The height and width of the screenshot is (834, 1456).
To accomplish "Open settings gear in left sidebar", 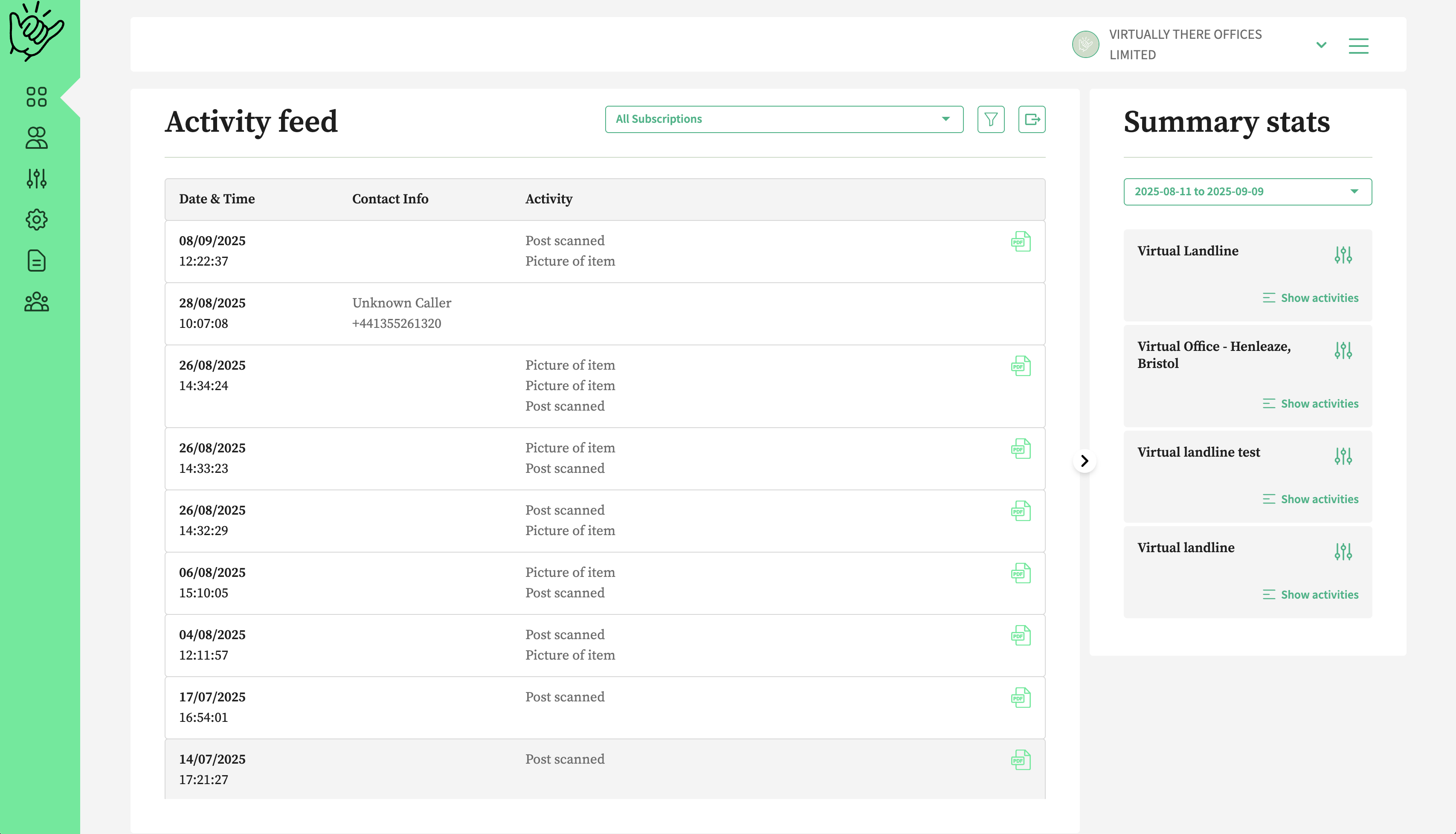I will click(36, 220).
